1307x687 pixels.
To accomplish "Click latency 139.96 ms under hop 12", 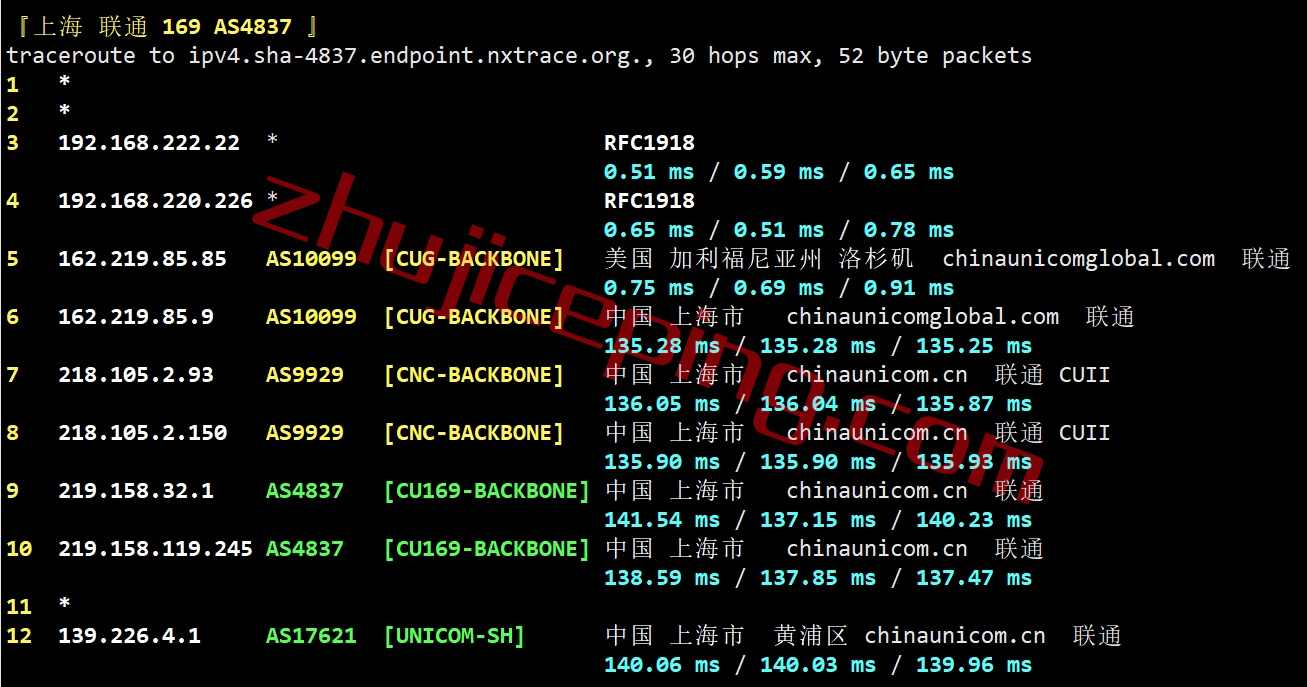I will tap(974, 665).
